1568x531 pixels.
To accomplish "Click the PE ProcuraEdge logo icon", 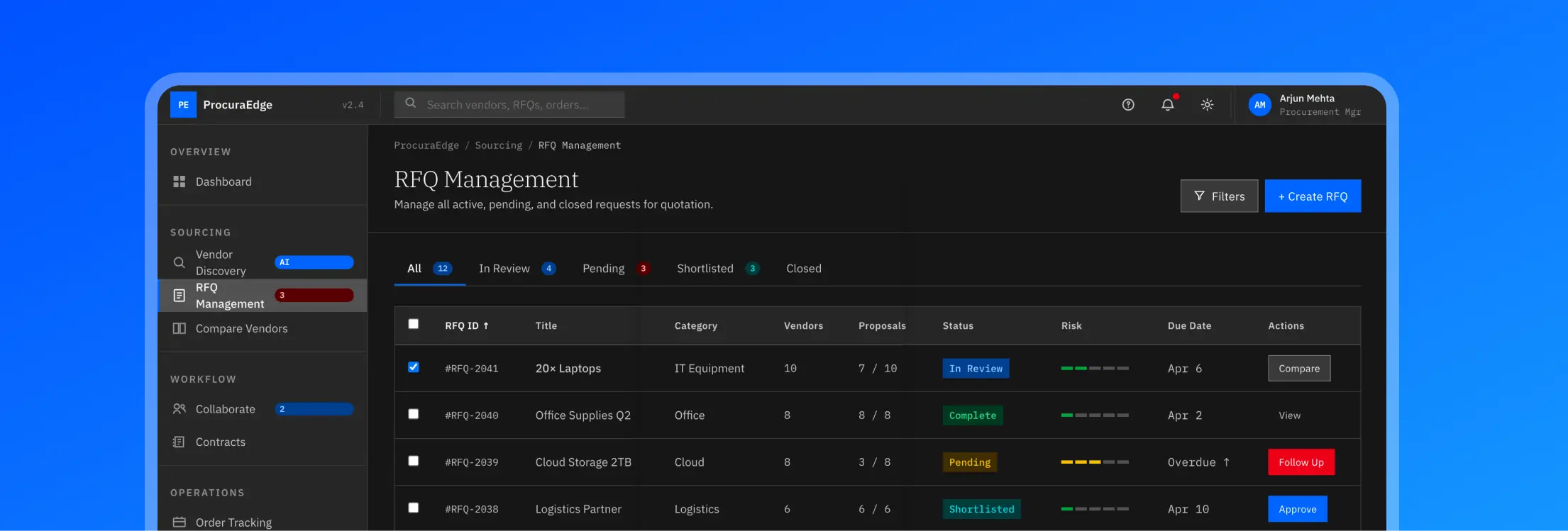I will click(x=183, y=105).
